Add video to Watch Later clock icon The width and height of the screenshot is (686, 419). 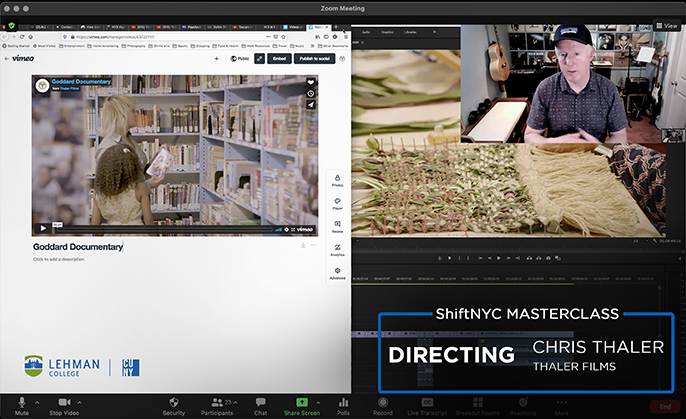point(311,93)
